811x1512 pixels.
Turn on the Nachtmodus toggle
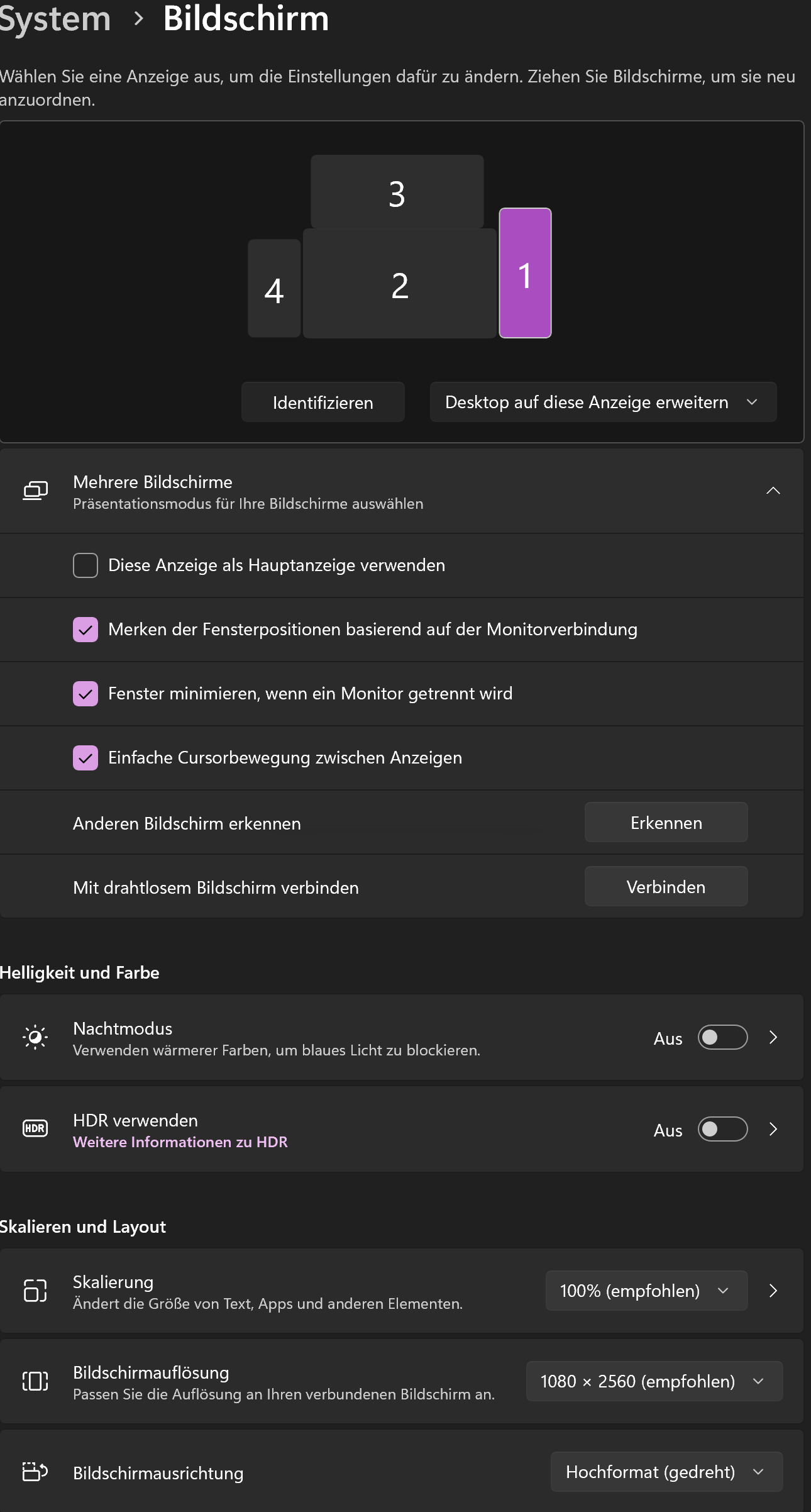(x=722, y=1037)
